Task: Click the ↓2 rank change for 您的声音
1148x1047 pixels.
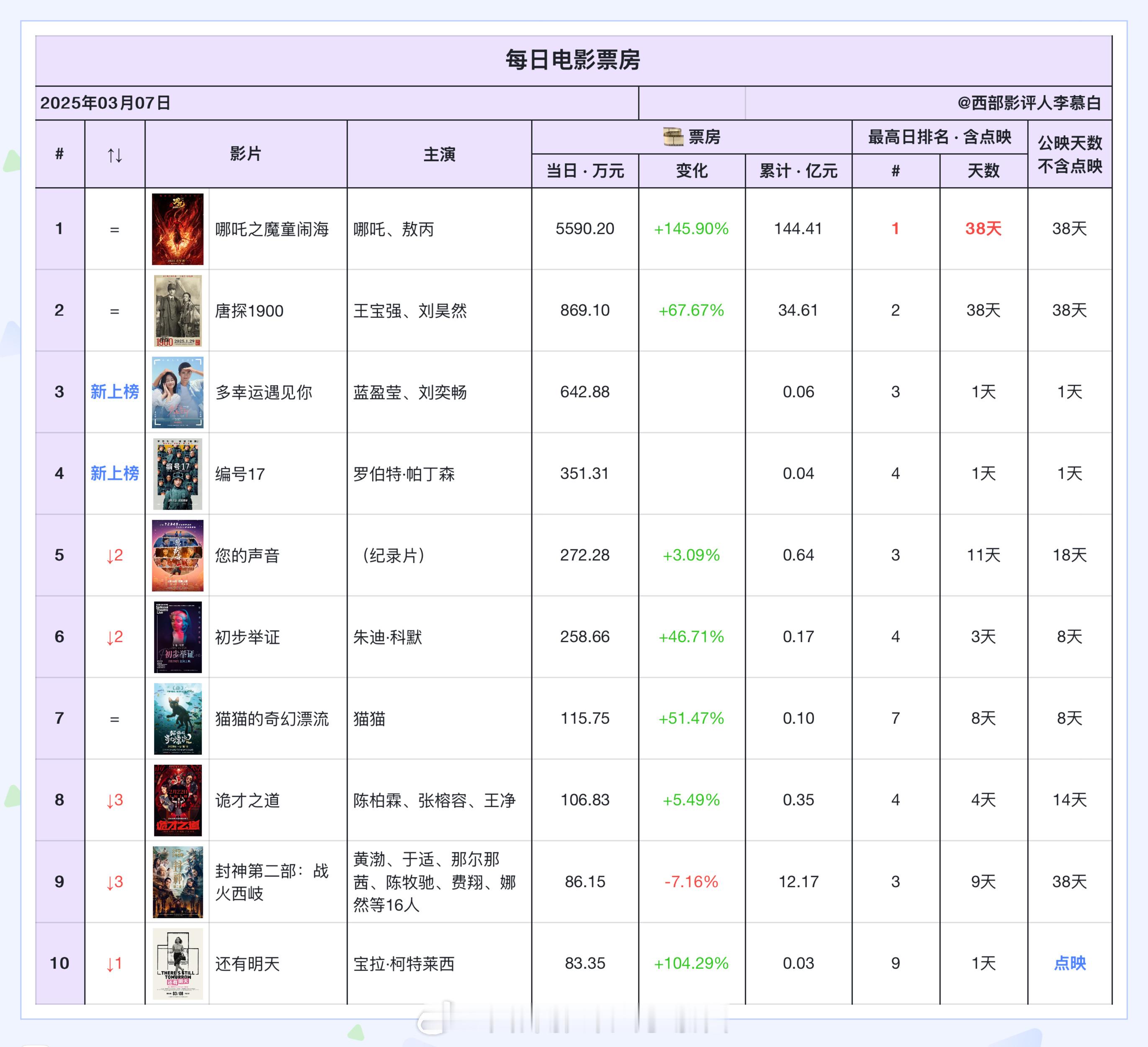Action: tap(115, 555)
